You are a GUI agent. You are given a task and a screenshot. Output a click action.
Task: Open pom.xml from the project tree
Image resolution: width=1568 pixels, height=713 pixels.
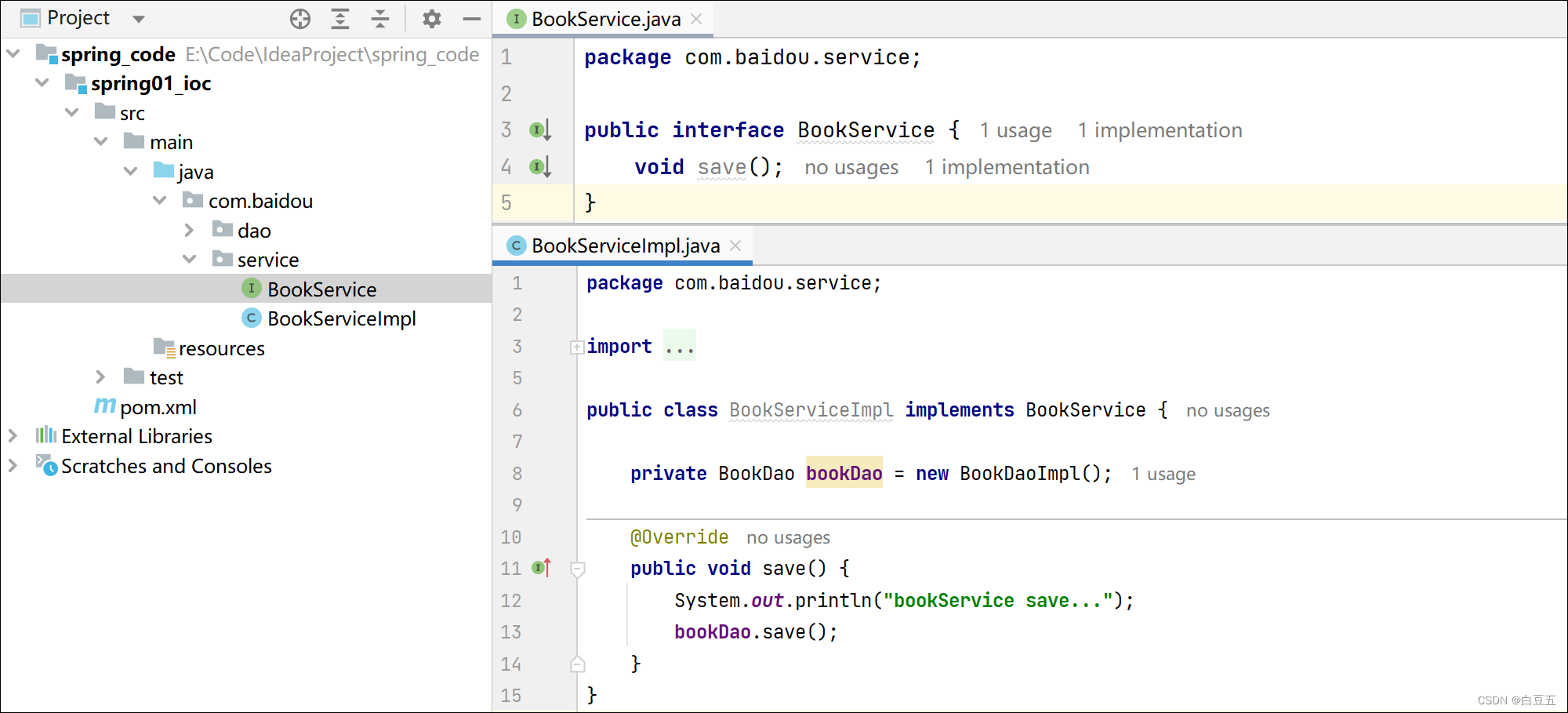pos(158,407)
